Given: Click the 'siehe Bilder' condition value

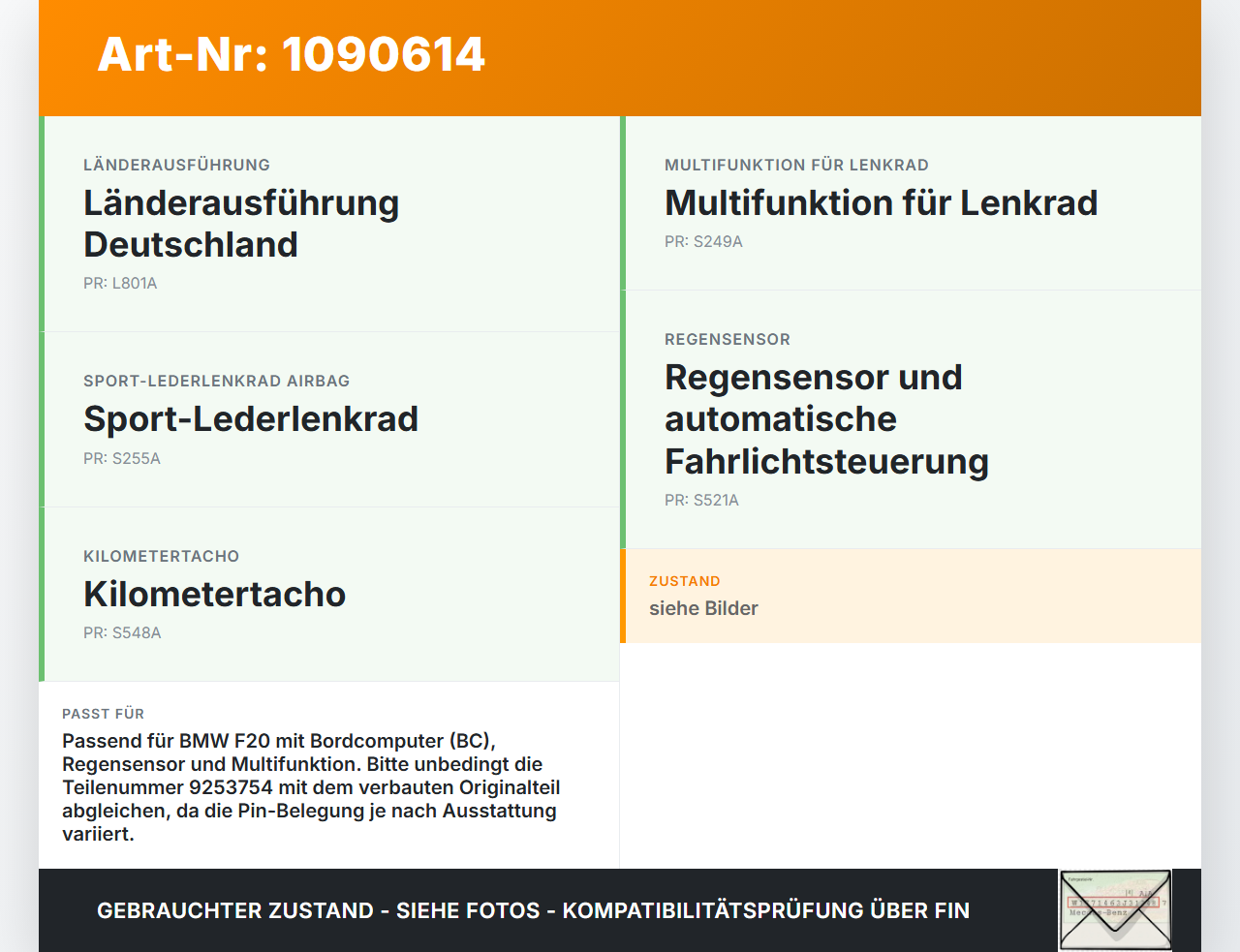Looking at the screenshot, I should click(x=703, y=608).
